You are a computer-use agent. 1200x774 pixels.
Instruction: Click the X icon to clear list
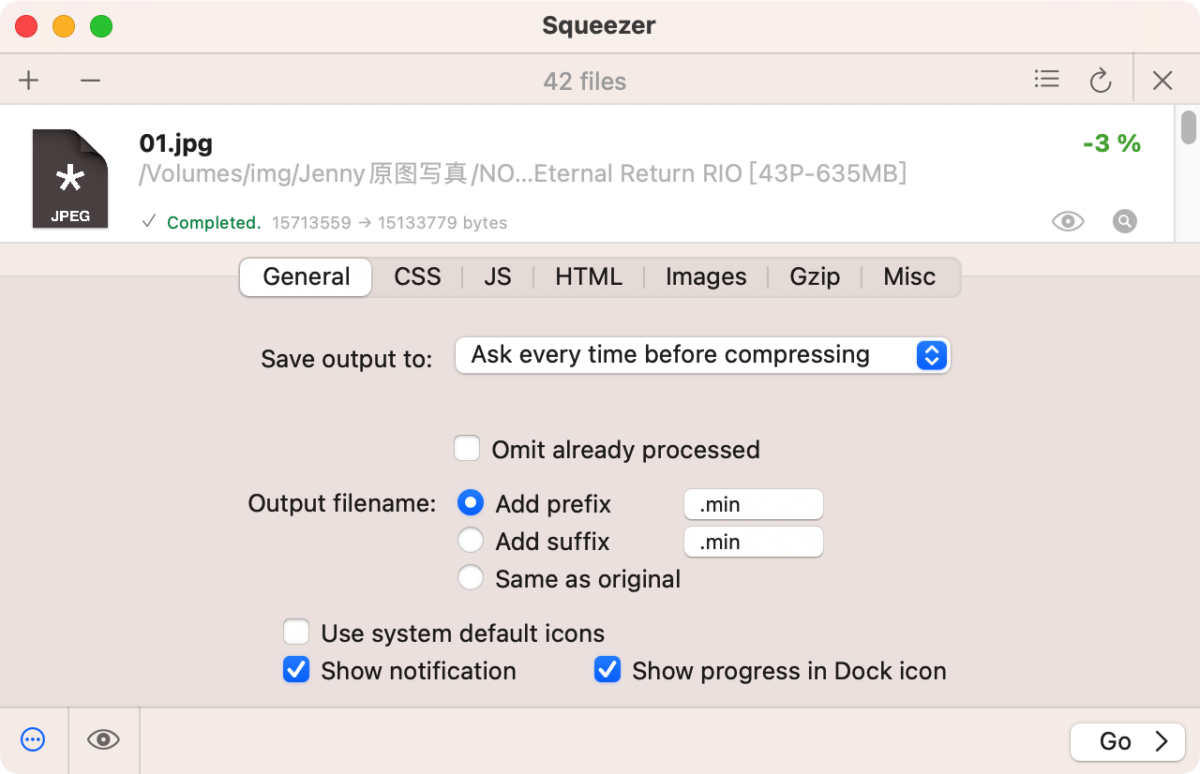(1162, 81)
